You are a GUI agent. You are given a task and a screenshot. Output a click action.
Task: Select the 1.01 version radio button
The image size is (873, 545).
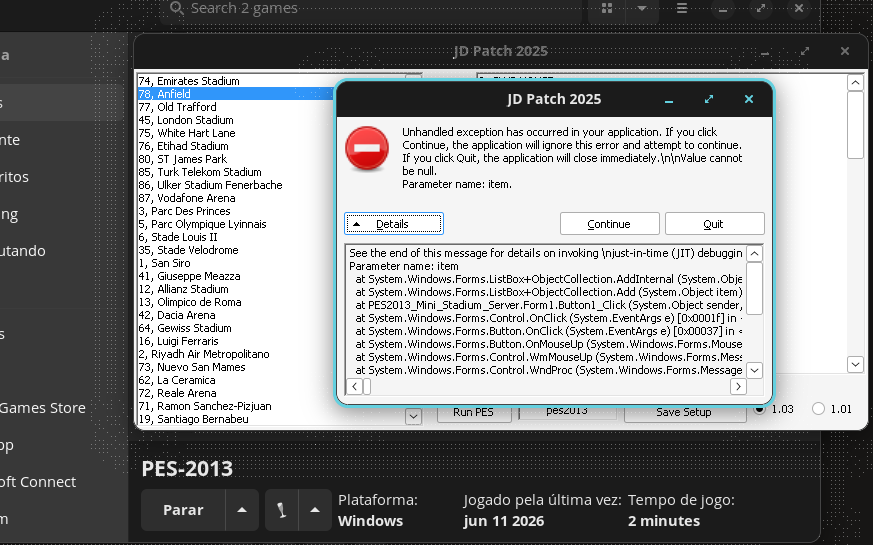pyautogui.click(x=818, y=409)
